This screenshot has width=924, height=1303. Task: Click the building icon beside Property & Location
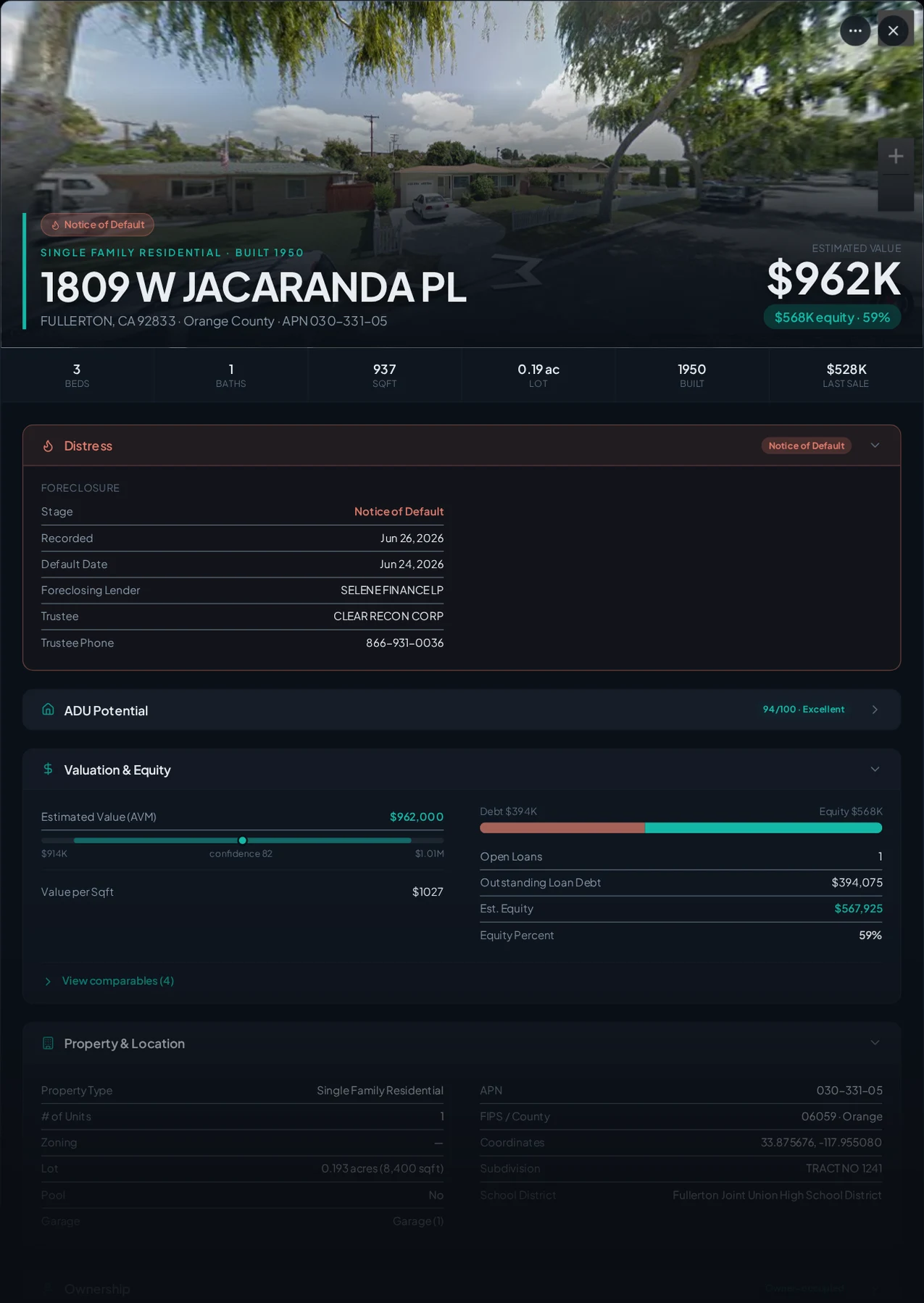click(x=48, y=1043)
